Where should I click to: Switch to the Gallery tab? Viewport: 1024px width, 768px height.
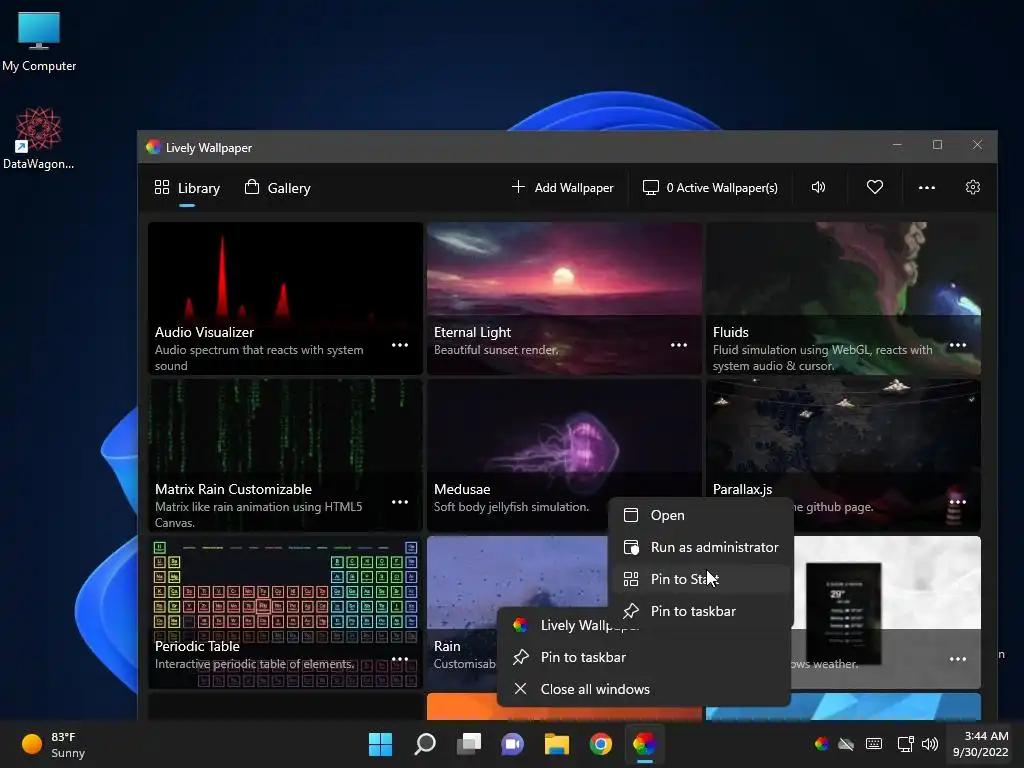[x=278, y=188]
